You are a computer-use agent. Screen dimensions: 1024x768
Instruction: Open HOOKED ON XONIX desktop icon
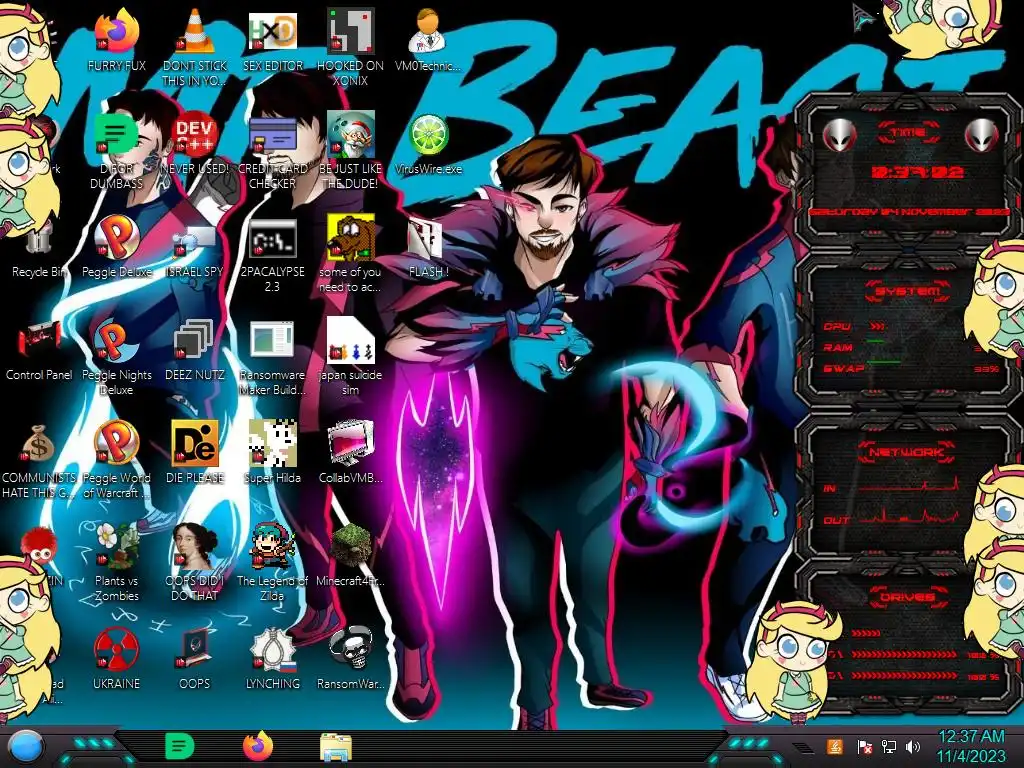coord(351,33)
